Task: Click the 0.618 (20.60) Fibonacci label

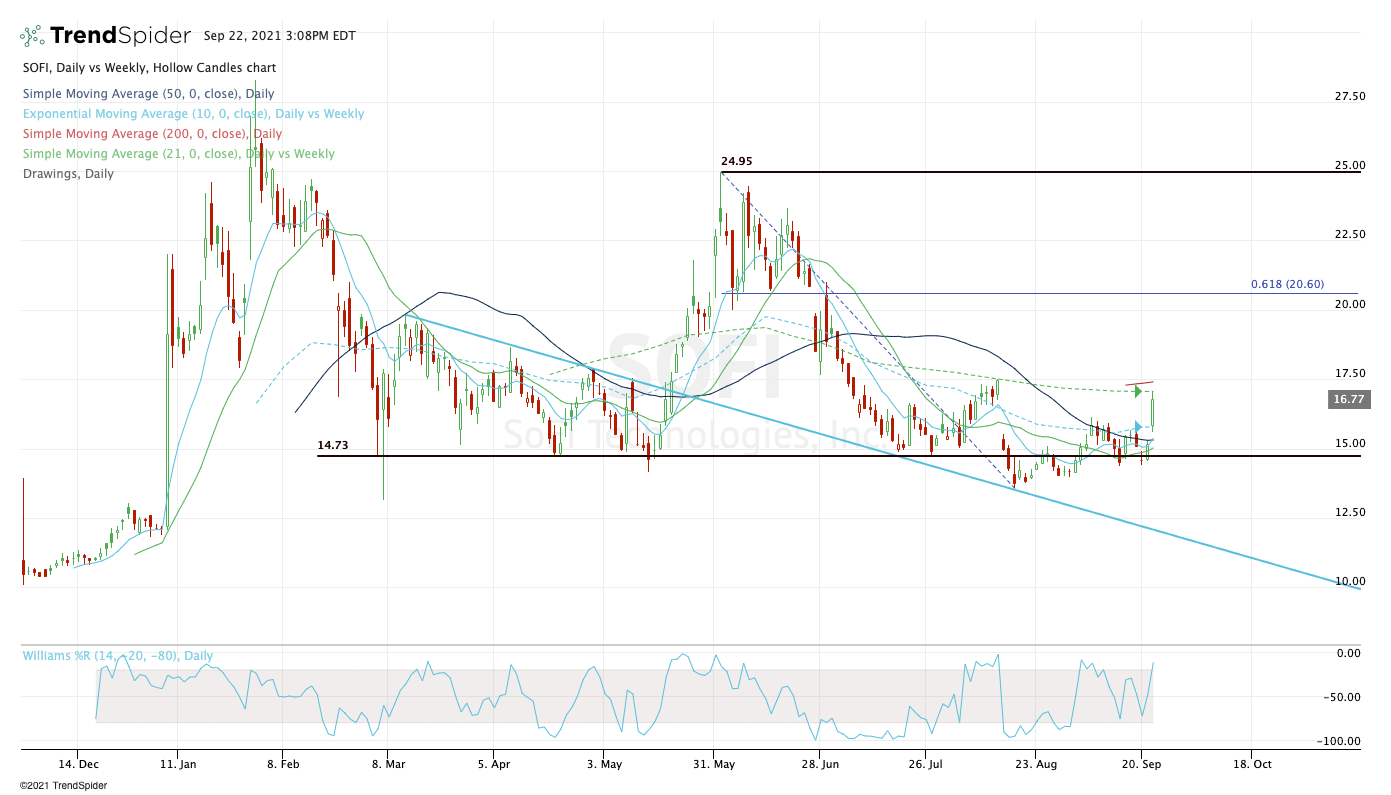Action: point(1287,285)
